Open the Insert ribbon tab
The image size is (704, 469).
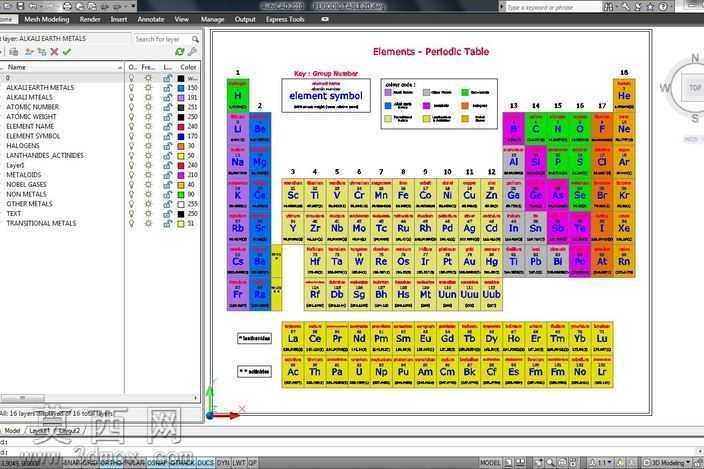tap(119, 19)
